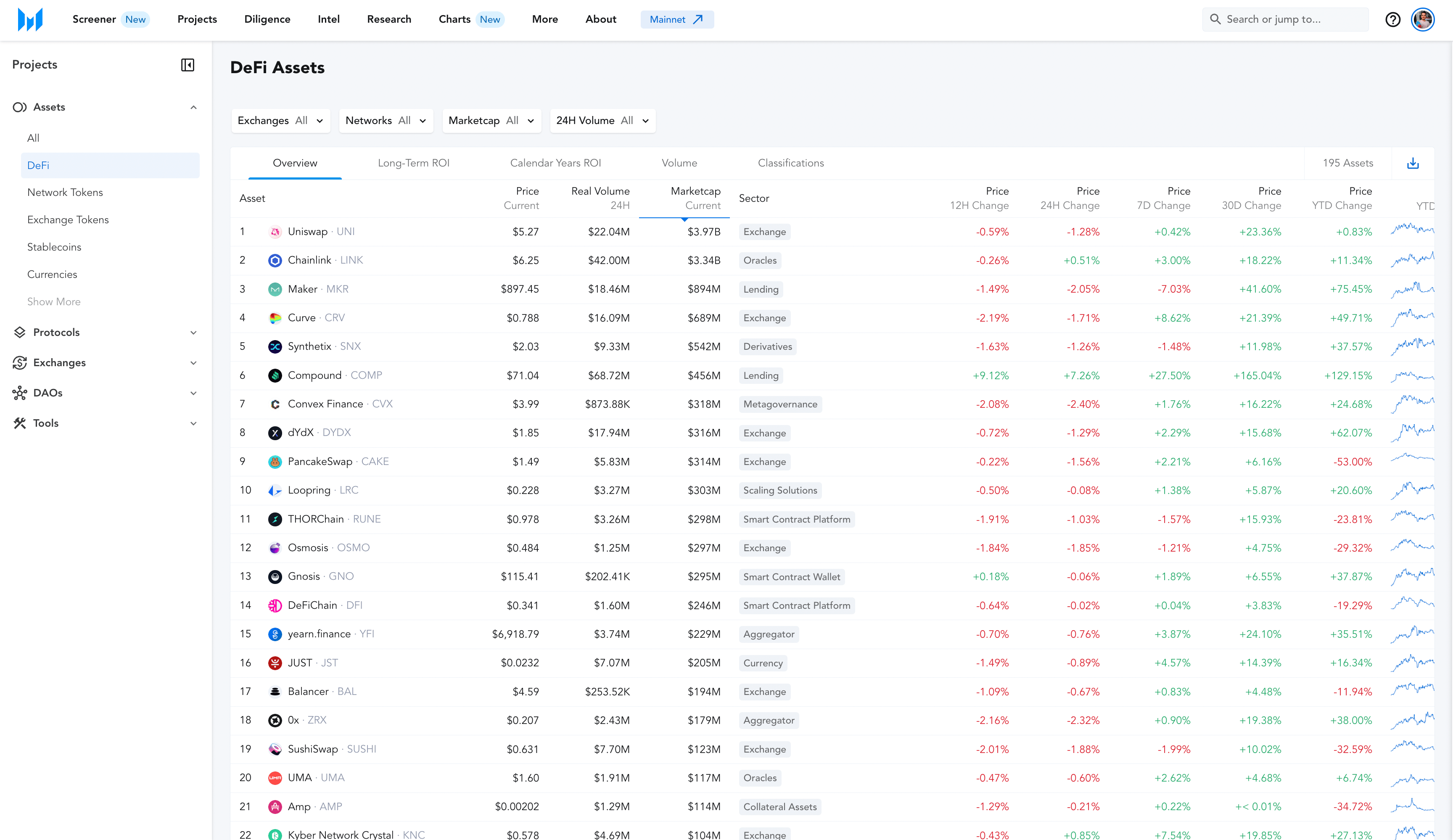The width and height of the screenshot is (1453, 840).
Task: Open the Exchanges filter dropdown
Action: point(280,121)
